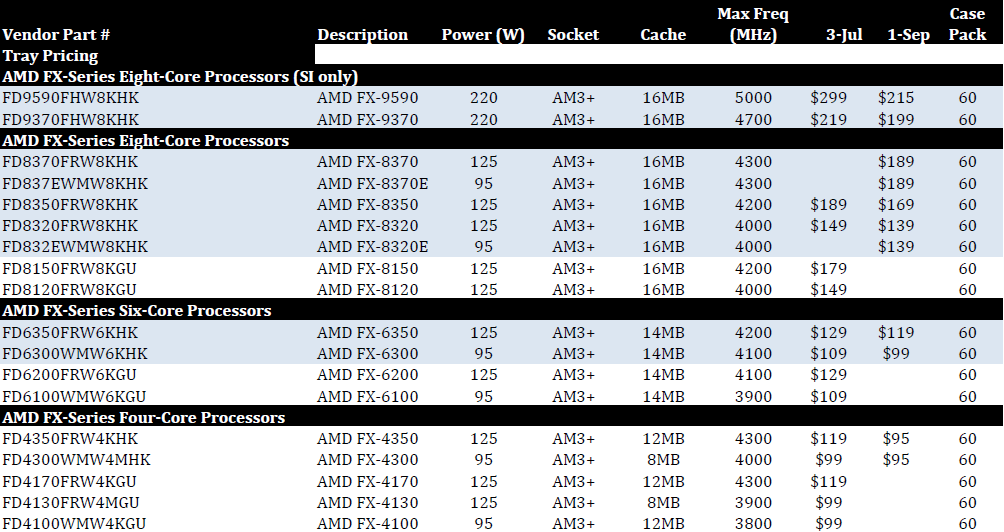This screenshot has height=532, width=1004.
Task: Click the $299 price for FX-9590
Action: tap(829, 98)
